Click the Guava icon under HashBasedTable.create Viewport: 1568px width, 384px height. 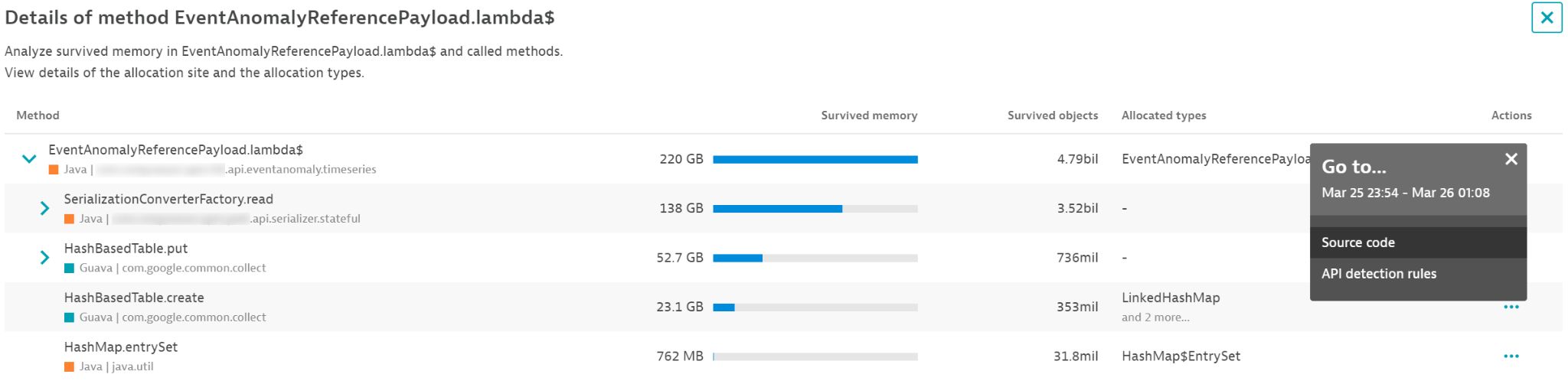point(69,317)
